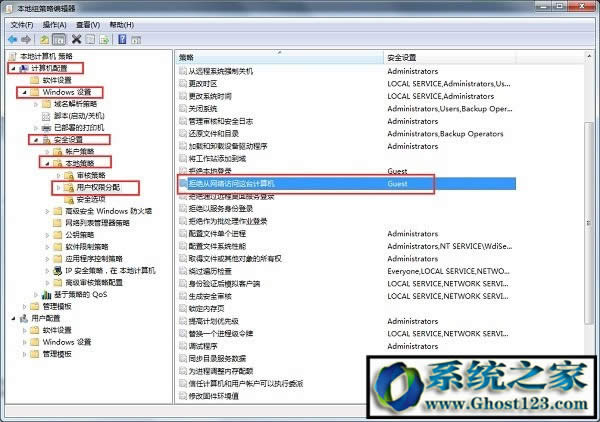
Task: Select 软件限制策略 tree item
Action: [x=87, y=247]
